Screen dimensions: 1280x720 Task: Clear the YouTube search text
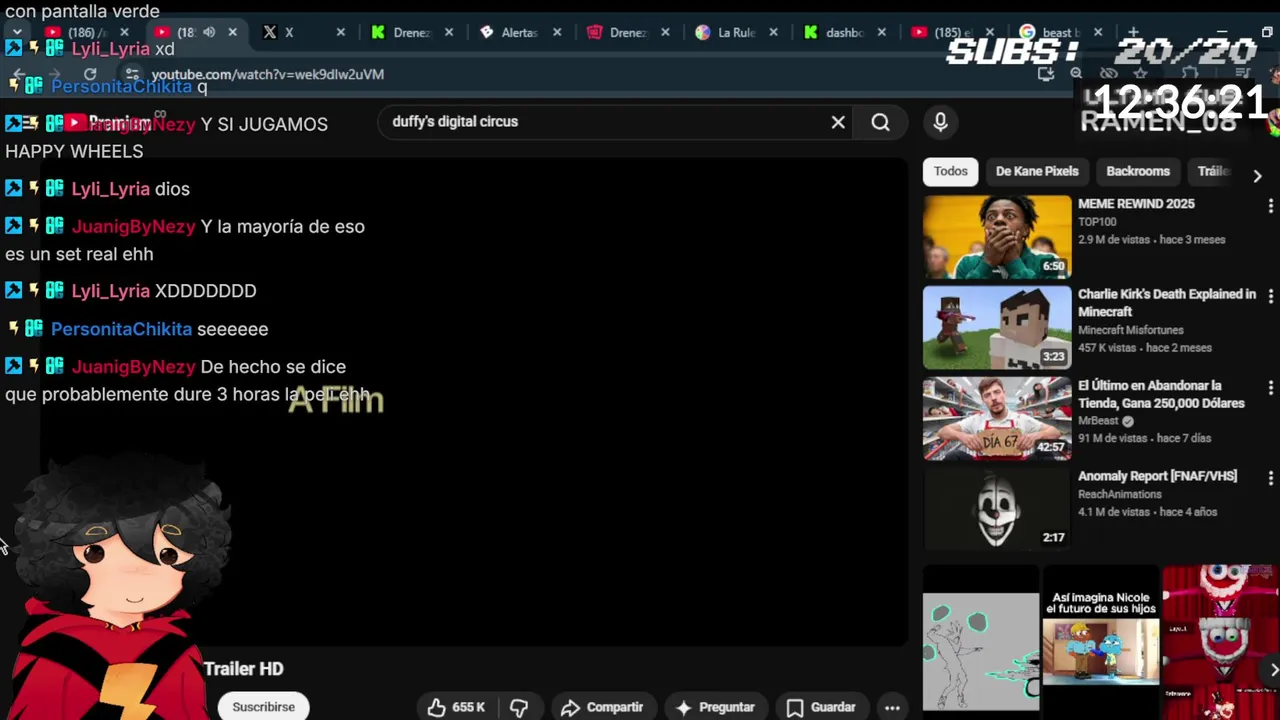pyautogui.click(x=838, y=122)
